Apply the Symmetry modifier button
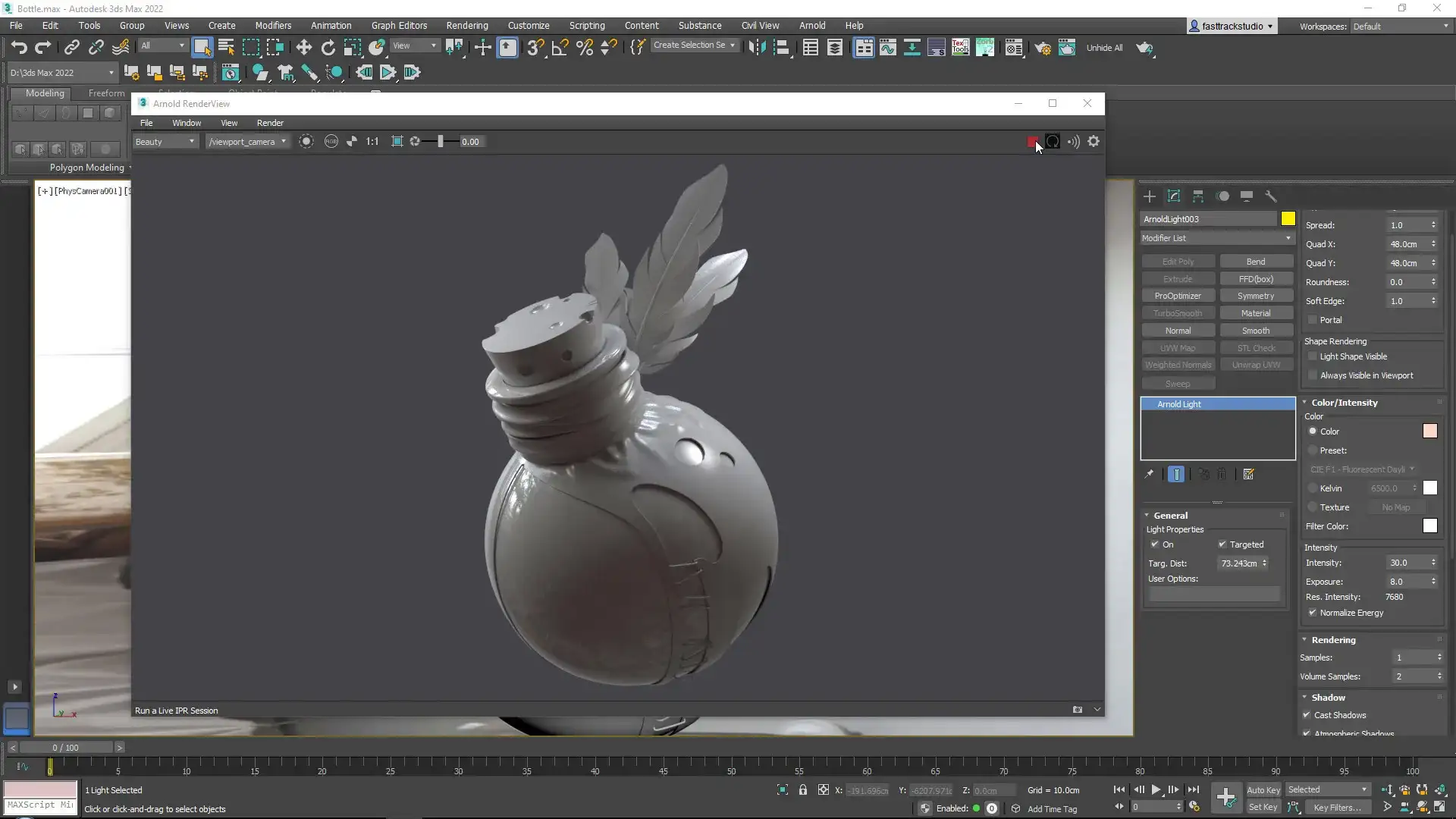This screenshot has height=819, width=1456. pyautogui.click(x=1257, y=295)
